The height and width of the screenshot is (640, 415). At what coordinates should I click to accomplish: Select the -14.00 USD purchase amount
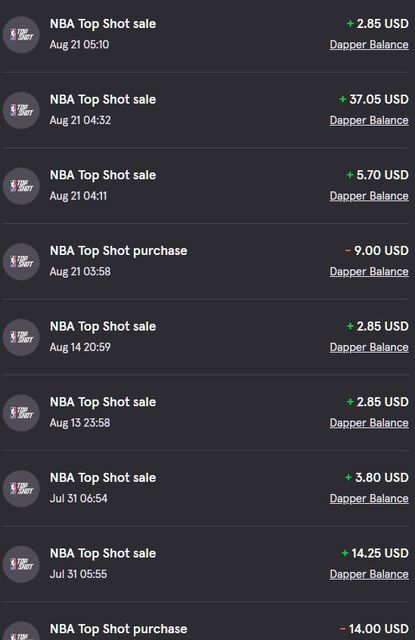click(374, 629)
